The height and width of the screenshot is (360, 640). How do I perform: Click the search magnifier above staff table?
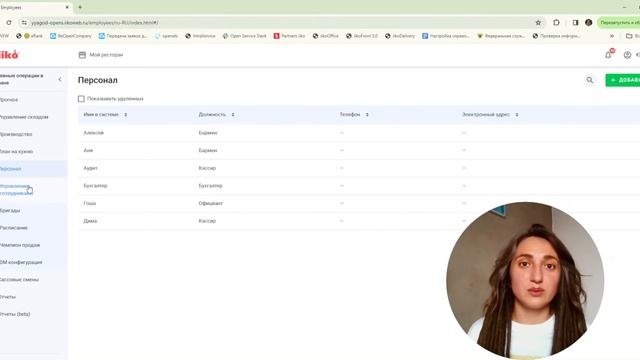[x=590, y=80]
